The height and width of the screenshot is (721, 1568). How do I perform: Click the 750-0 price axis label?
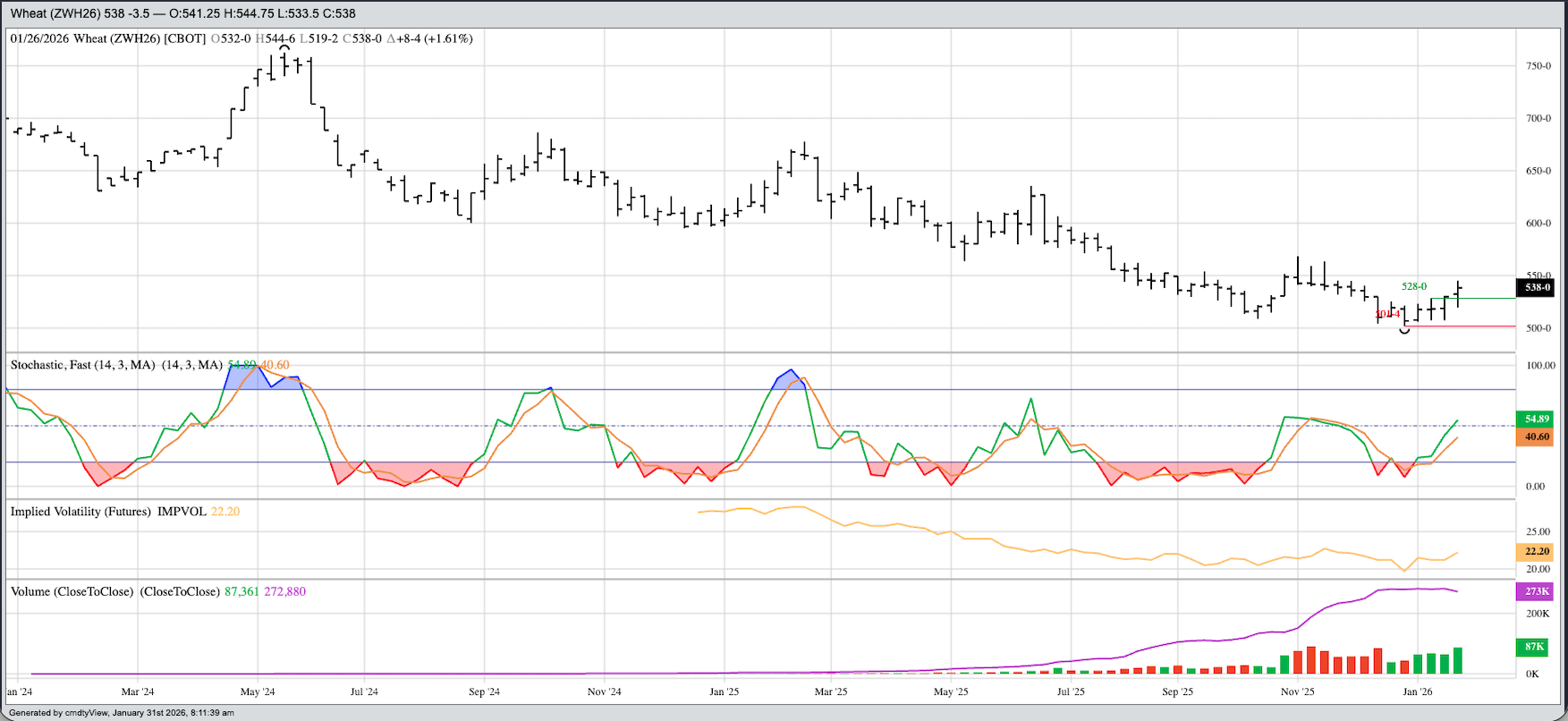pos(1538,66)
